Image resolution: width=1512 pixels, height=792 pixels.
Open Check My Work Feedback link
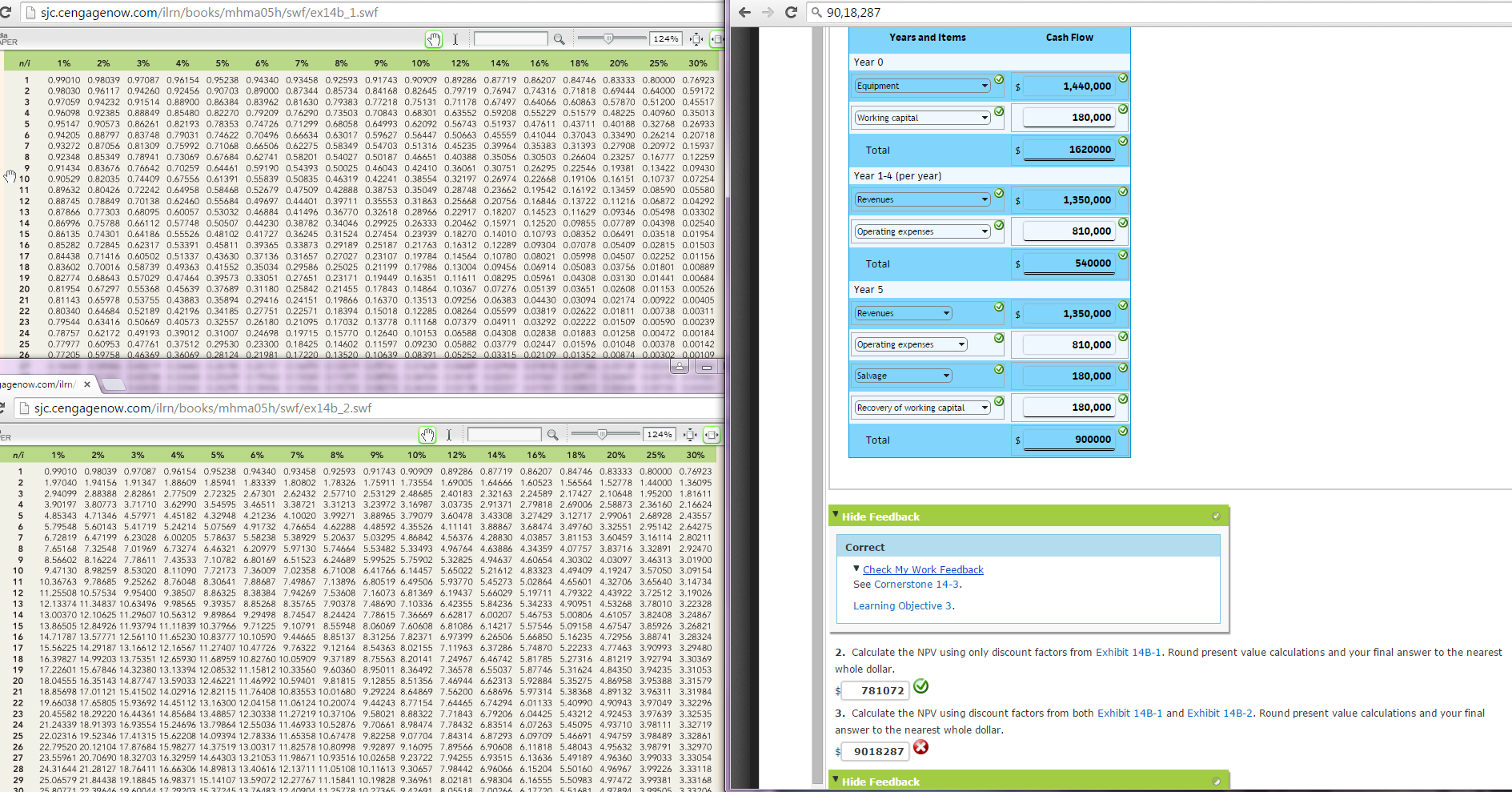pyautogui.click(x=923, y=569)
